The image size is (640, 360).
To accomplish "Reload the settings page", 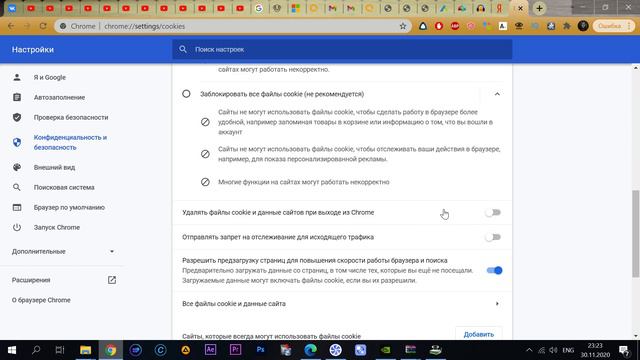I will (x=43, y=26).
